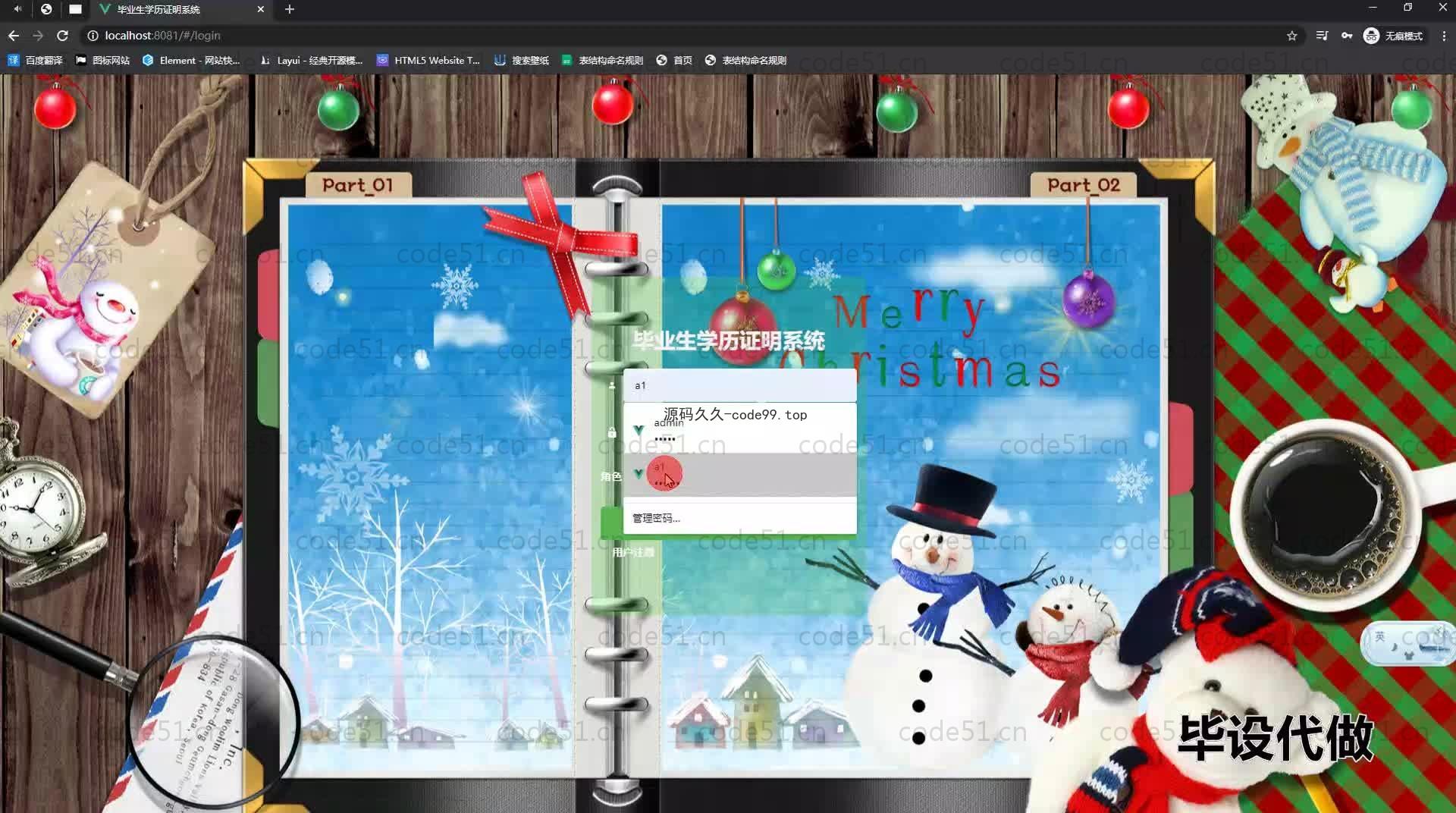Bookmark this page with the star
Viewport: 1456px width, 813px height.
[1292, 36]
